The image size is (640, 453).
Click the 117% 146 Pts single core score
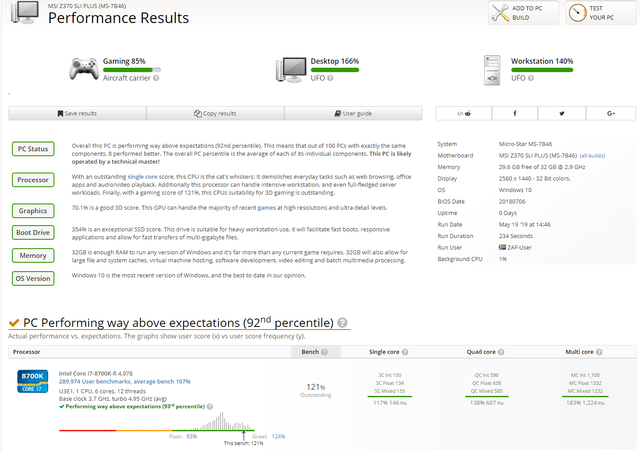[390, 403]
